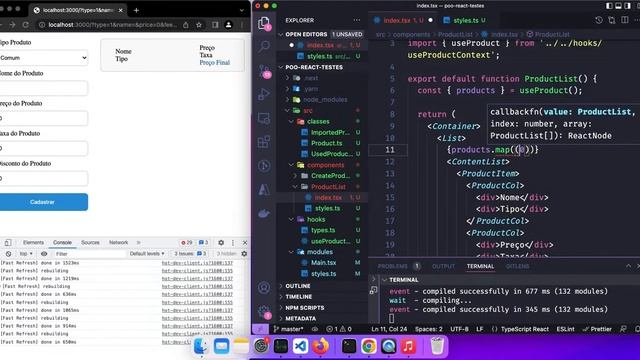This screenshot has height=360, width=640.
Task: Expand the node_modules folder
Action: tap(325, 100)
